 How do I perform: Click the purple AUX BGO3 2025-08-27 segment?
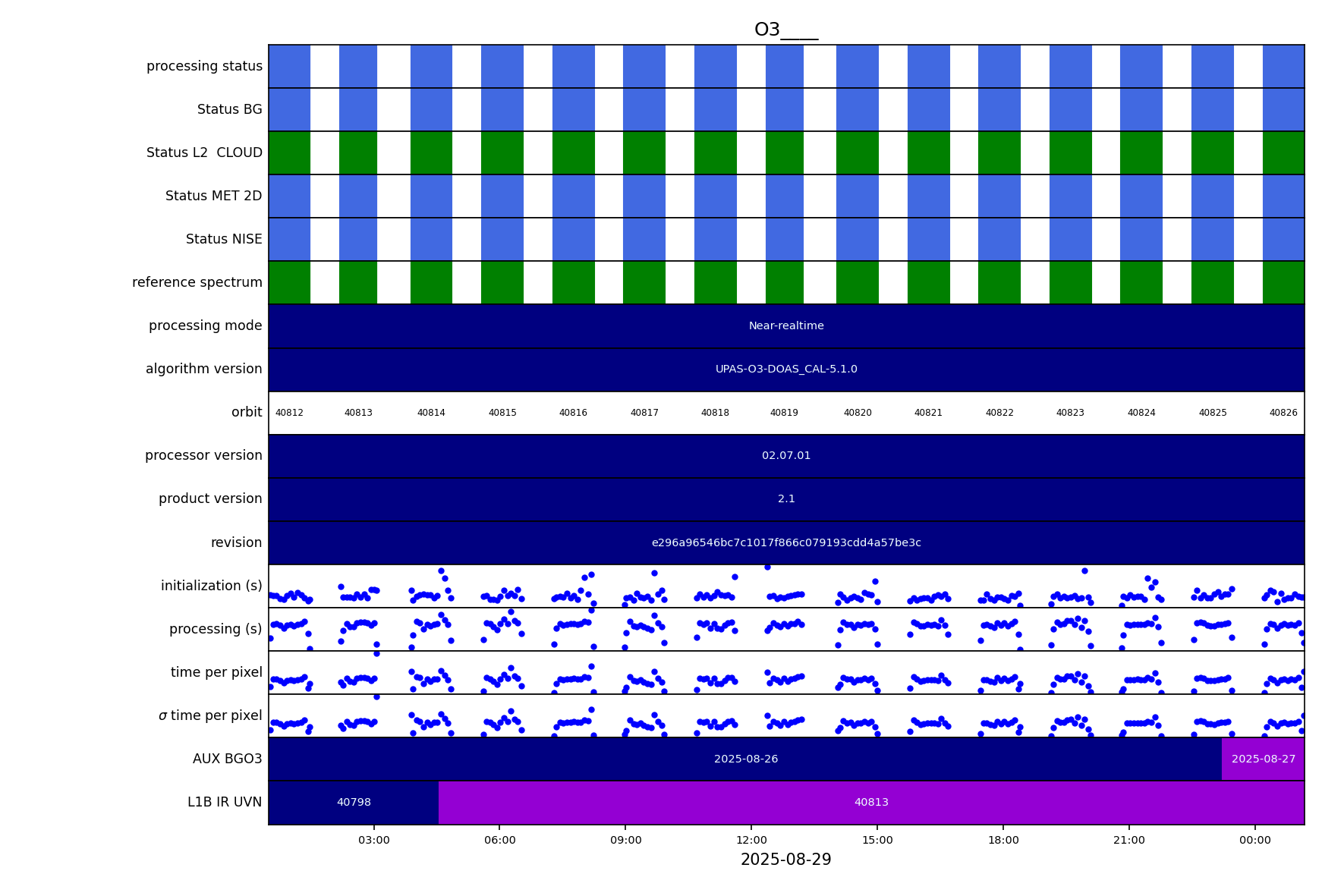(x=1263, y=759)
